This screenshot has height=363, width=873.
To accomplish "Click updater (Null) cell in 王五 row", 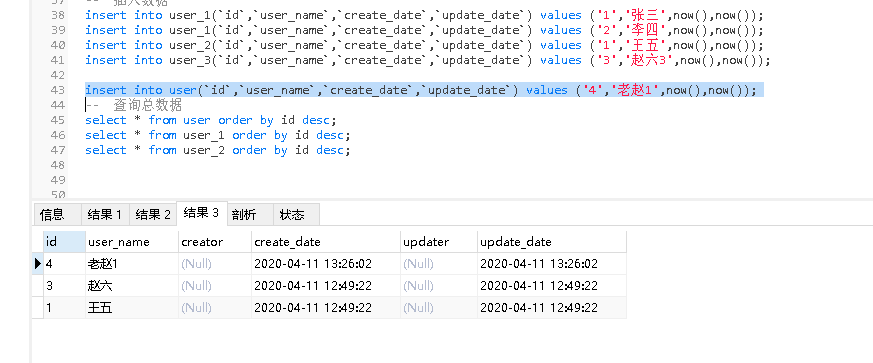I will pos(439,307).
